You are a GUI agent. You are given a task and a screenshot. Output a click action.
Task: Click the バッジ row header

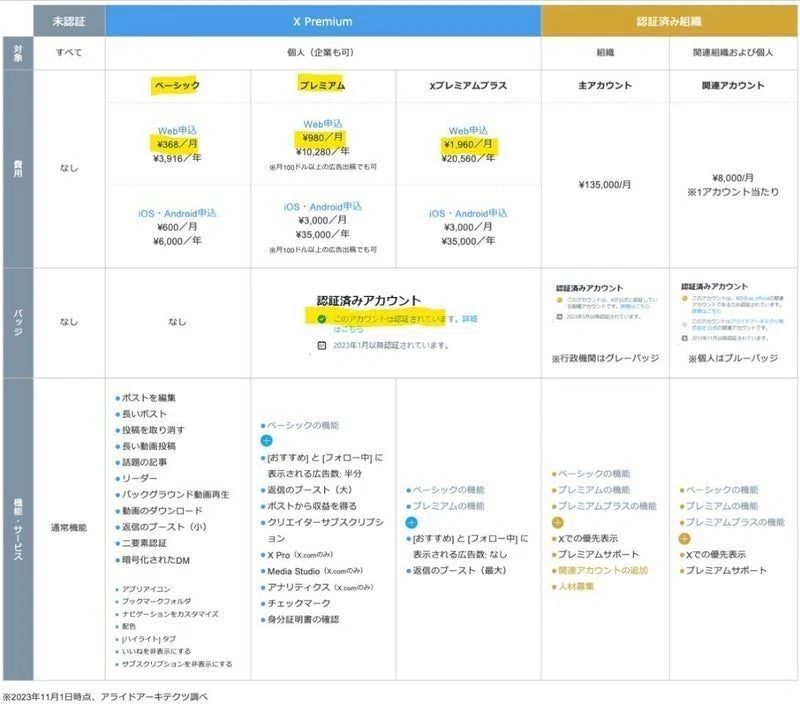tap(18, 323)
